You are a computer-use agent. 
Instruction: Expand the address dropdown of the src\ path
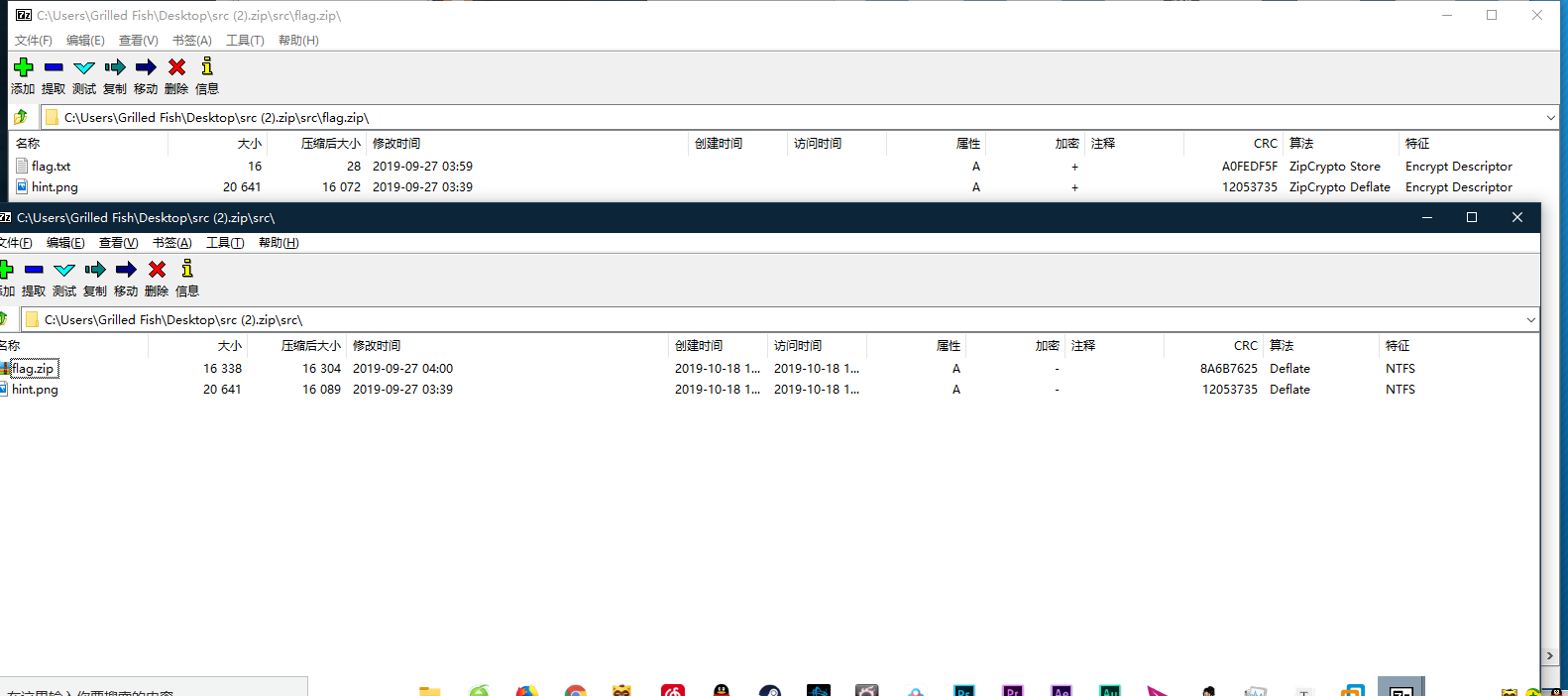(x=1530, y=320)
